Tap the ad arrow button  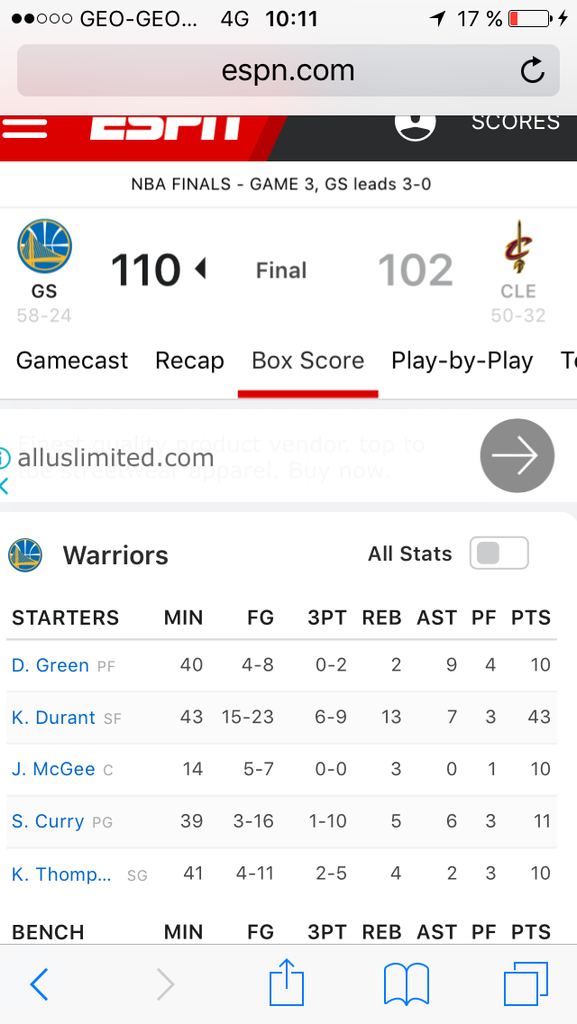517,456
